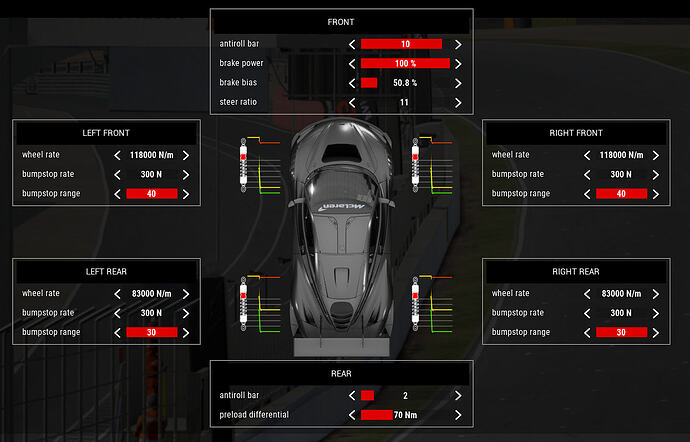Increase right rear bumpstop rate

tap(656, 313)
